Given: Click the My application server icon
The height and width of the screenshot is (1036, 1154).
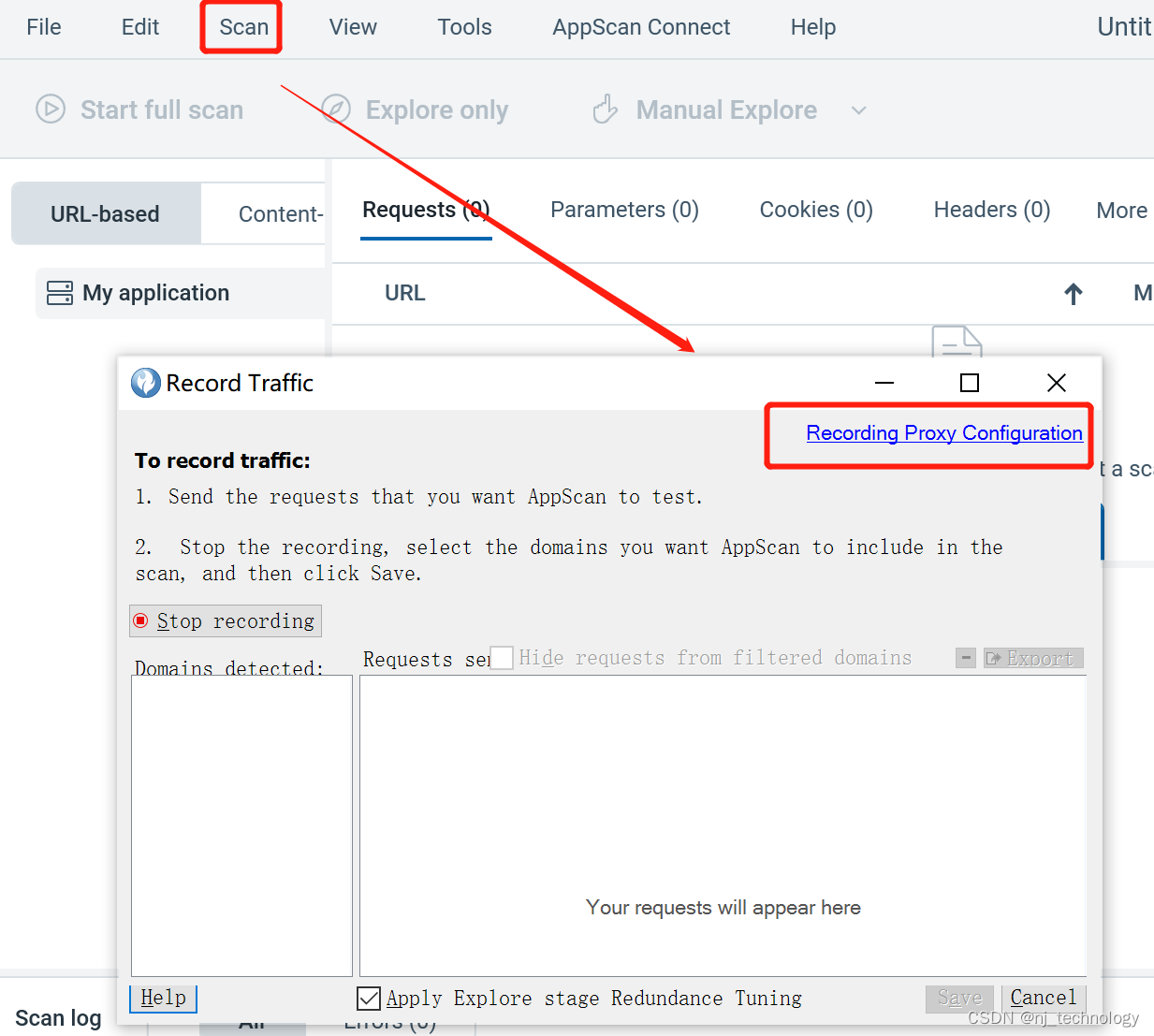Looking at the screenshot, I should pos(60,293).
